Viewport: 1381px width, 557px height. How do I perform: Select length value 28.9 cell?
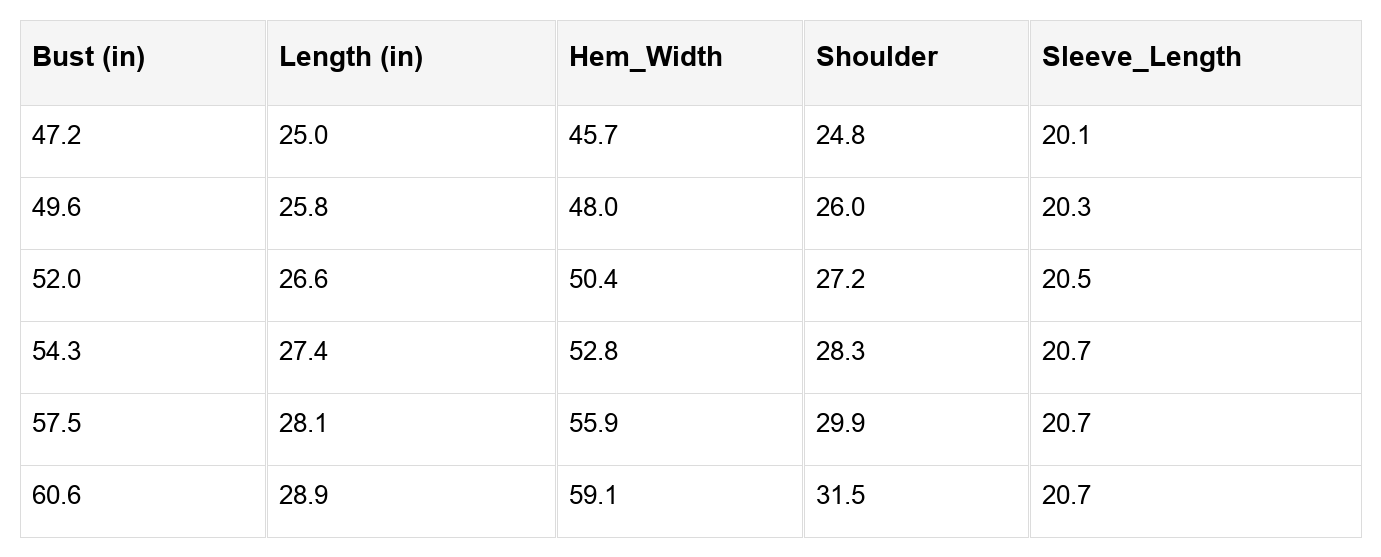[303, 496]
